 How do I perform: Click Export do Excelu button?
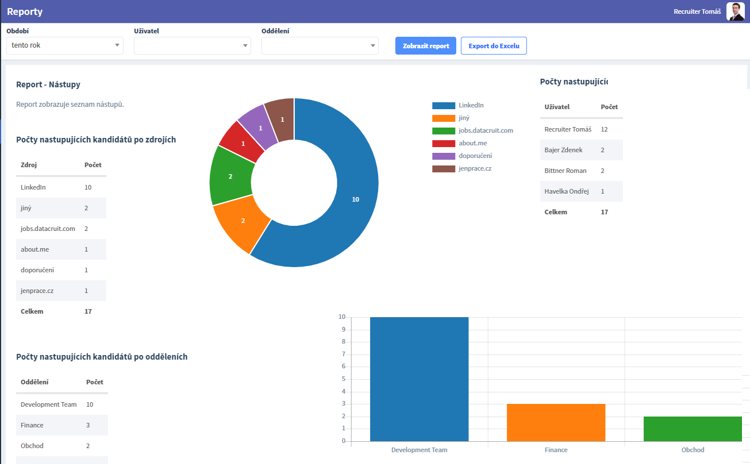coord(493,46)
